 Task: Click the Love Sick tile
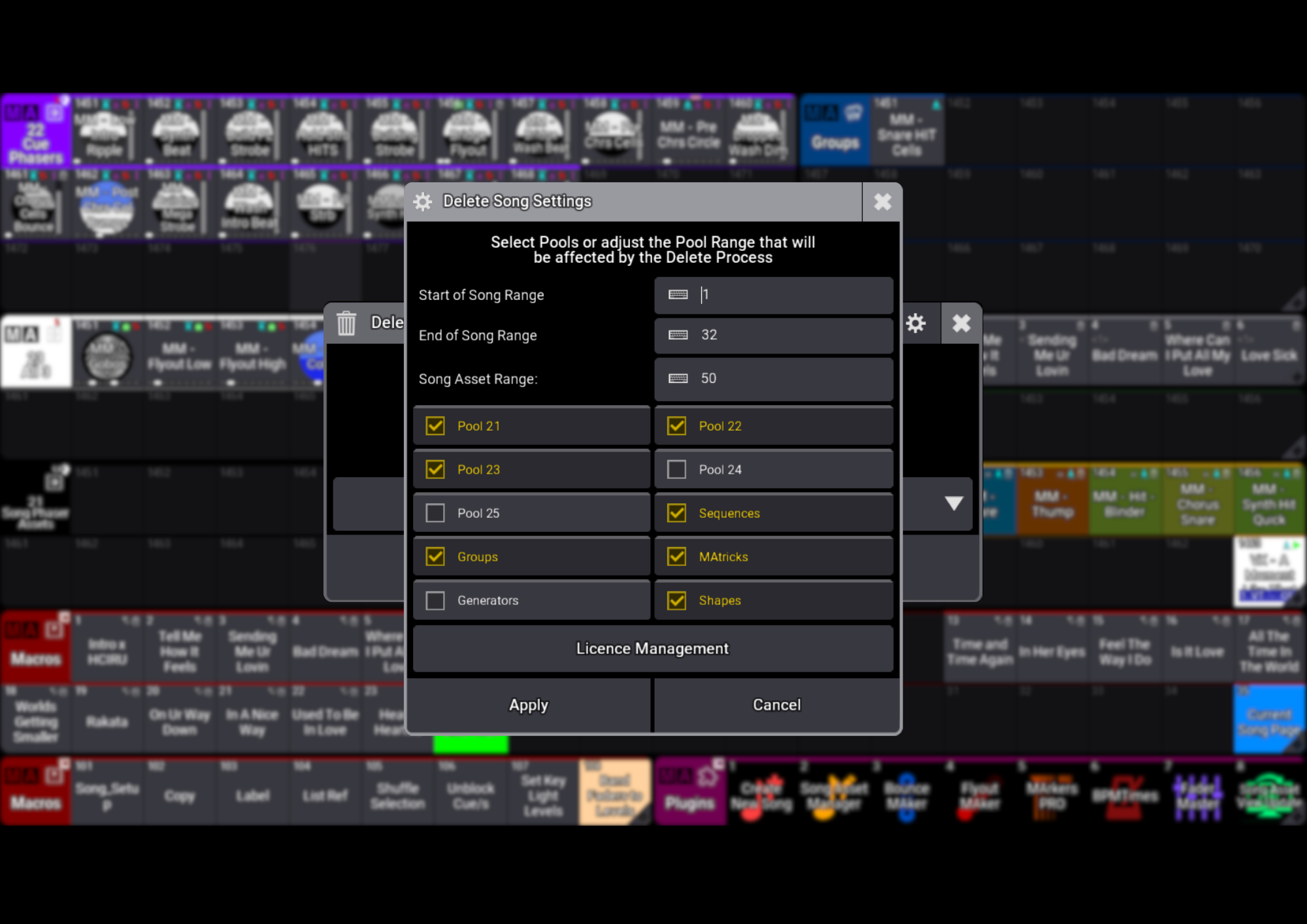coord(1269,351)
